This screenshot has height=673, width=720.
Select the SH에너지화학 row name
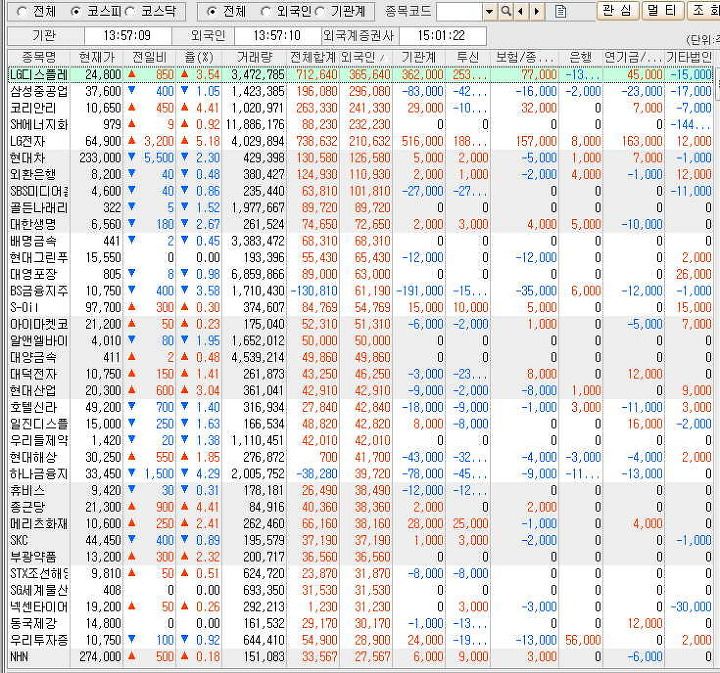(39, 124)
